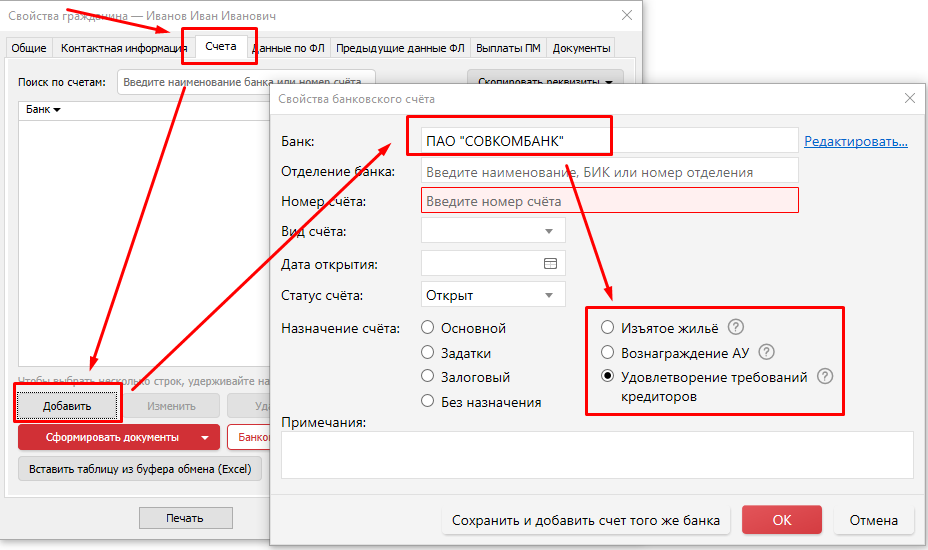Expand the Статус счёта dropdown
The height and width of the screenshot is (550, 928).
pyautogui.click(x=549, y=295)
